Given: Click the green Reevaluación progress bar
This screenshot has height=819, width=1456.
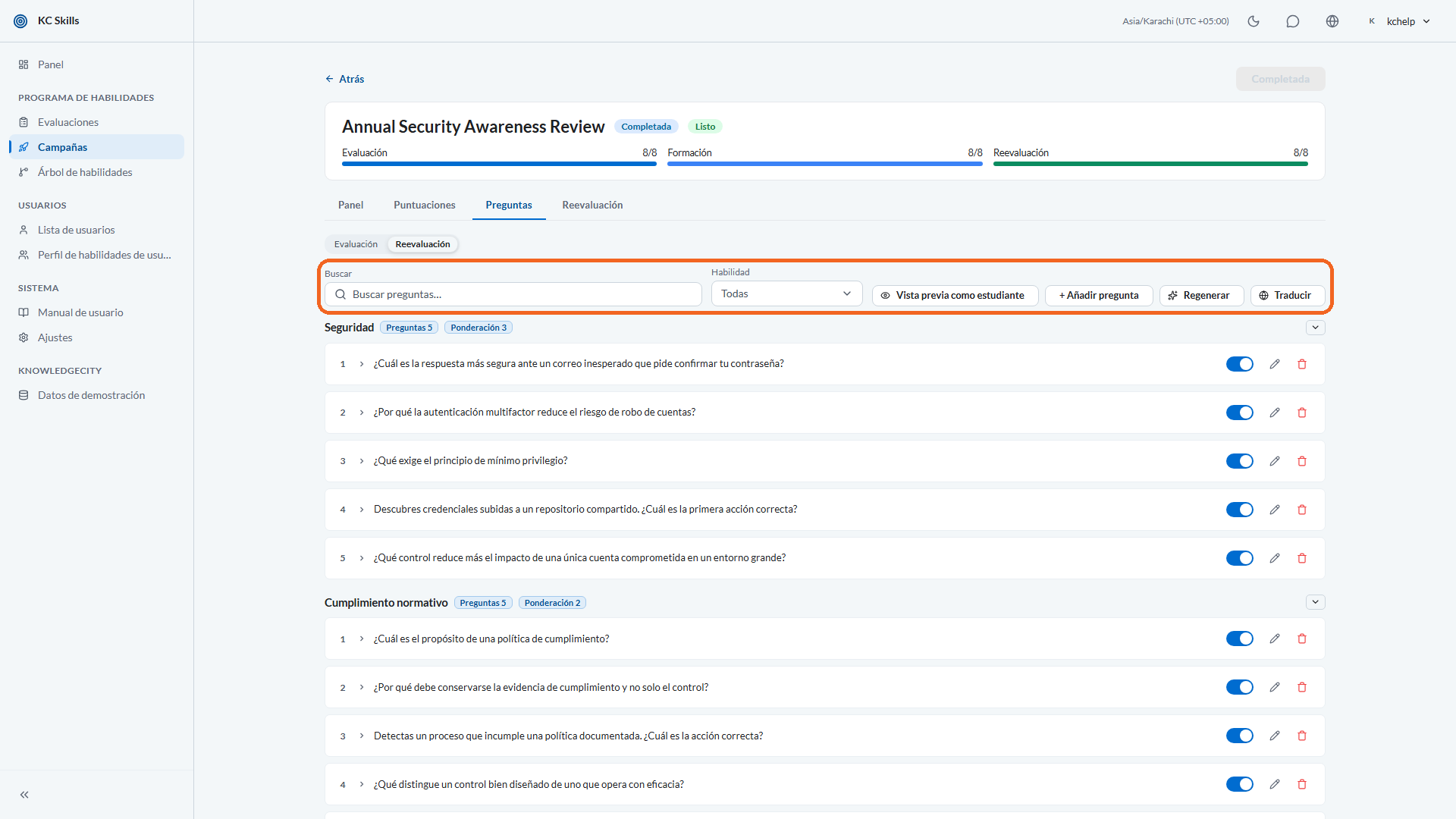Looking at the screenshot, I should (x=1150, y=163).
